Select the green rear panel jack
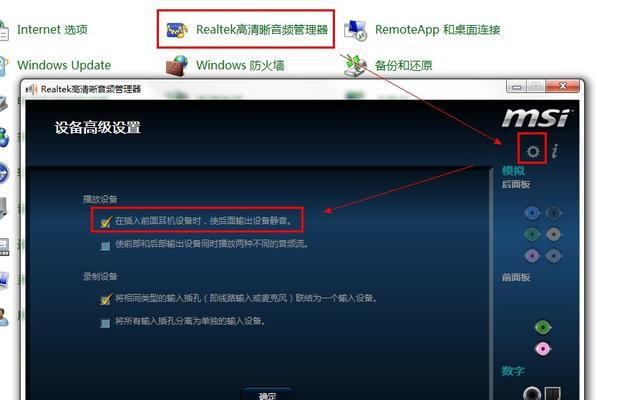The width and height of the screenshot is (617, 400). pyautogui.click(x=532, y=235)
